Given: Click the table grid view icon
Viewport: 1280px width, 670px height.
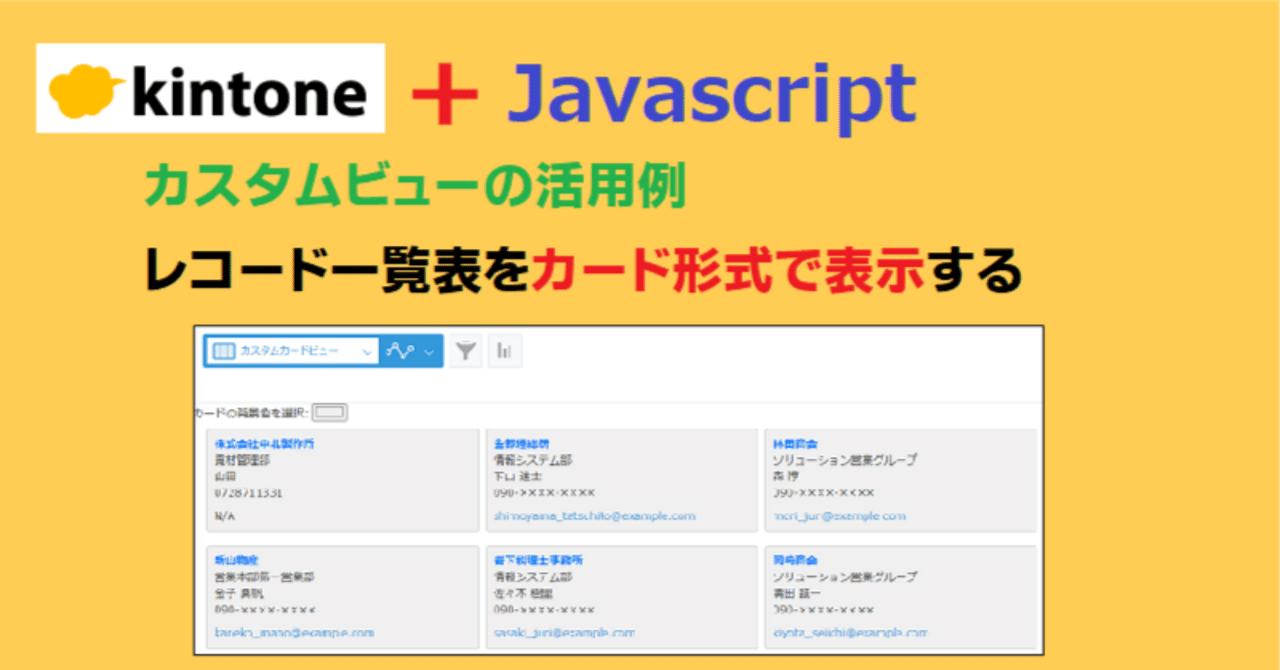Looking at the screenshot, I should pos(224,351).
